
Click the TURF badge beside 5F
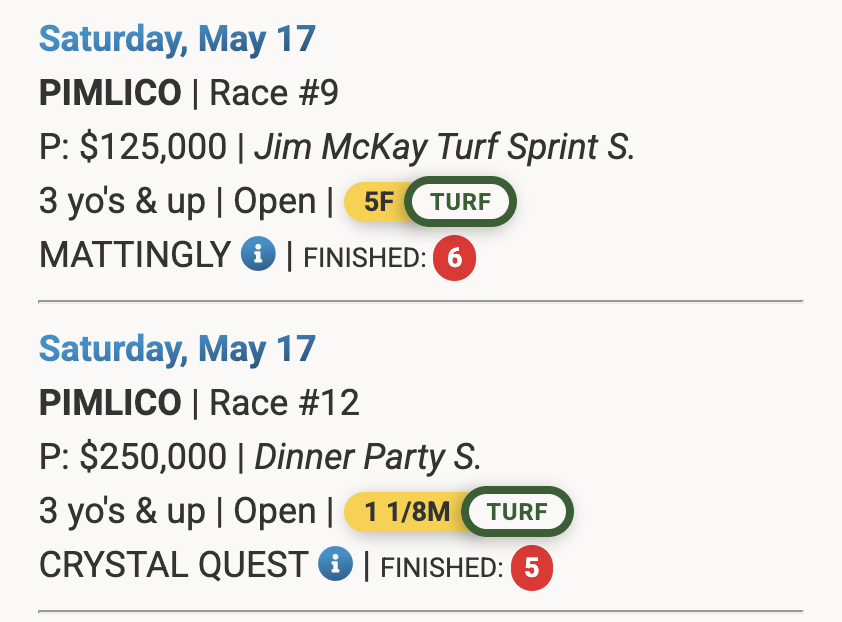click(460, 203)
